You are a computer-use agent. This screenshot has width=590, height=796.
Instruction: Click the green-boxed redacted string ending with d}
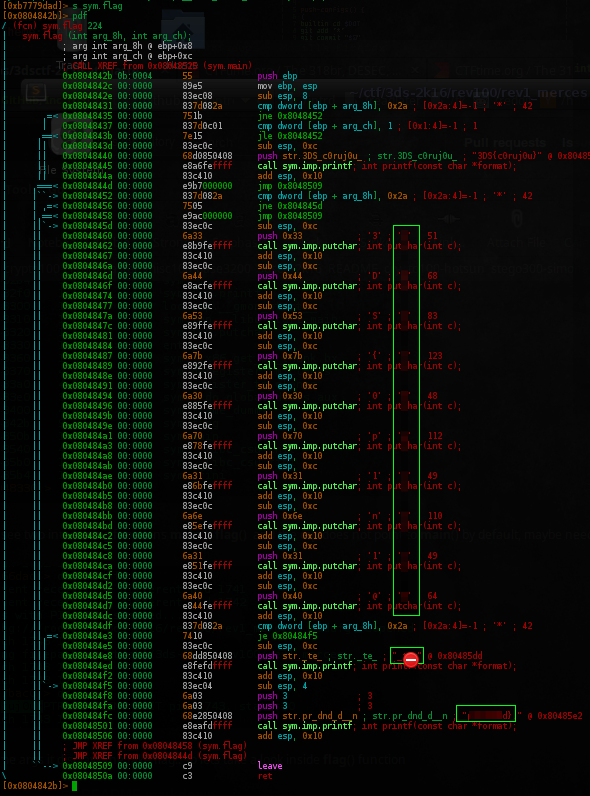click(x=486, y=714)
